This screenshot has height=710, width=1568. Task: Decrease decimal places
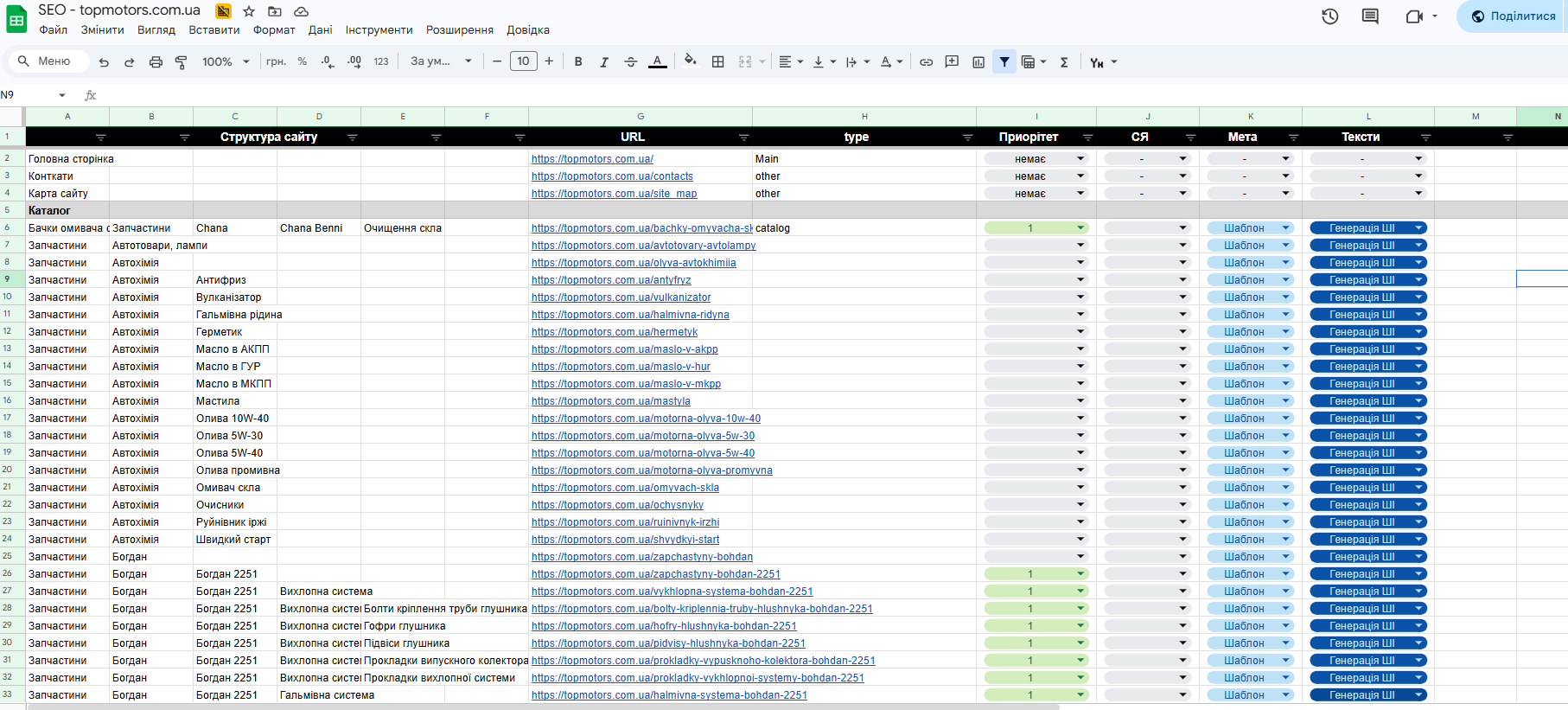coord(328,62)
